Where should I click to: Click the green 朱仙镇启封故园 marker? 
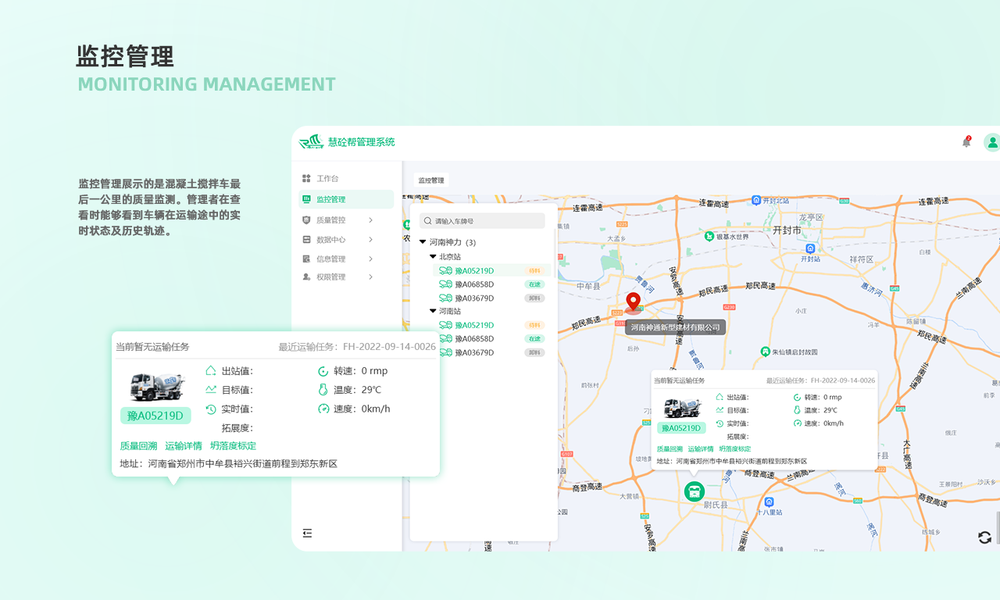click(765, 351)
